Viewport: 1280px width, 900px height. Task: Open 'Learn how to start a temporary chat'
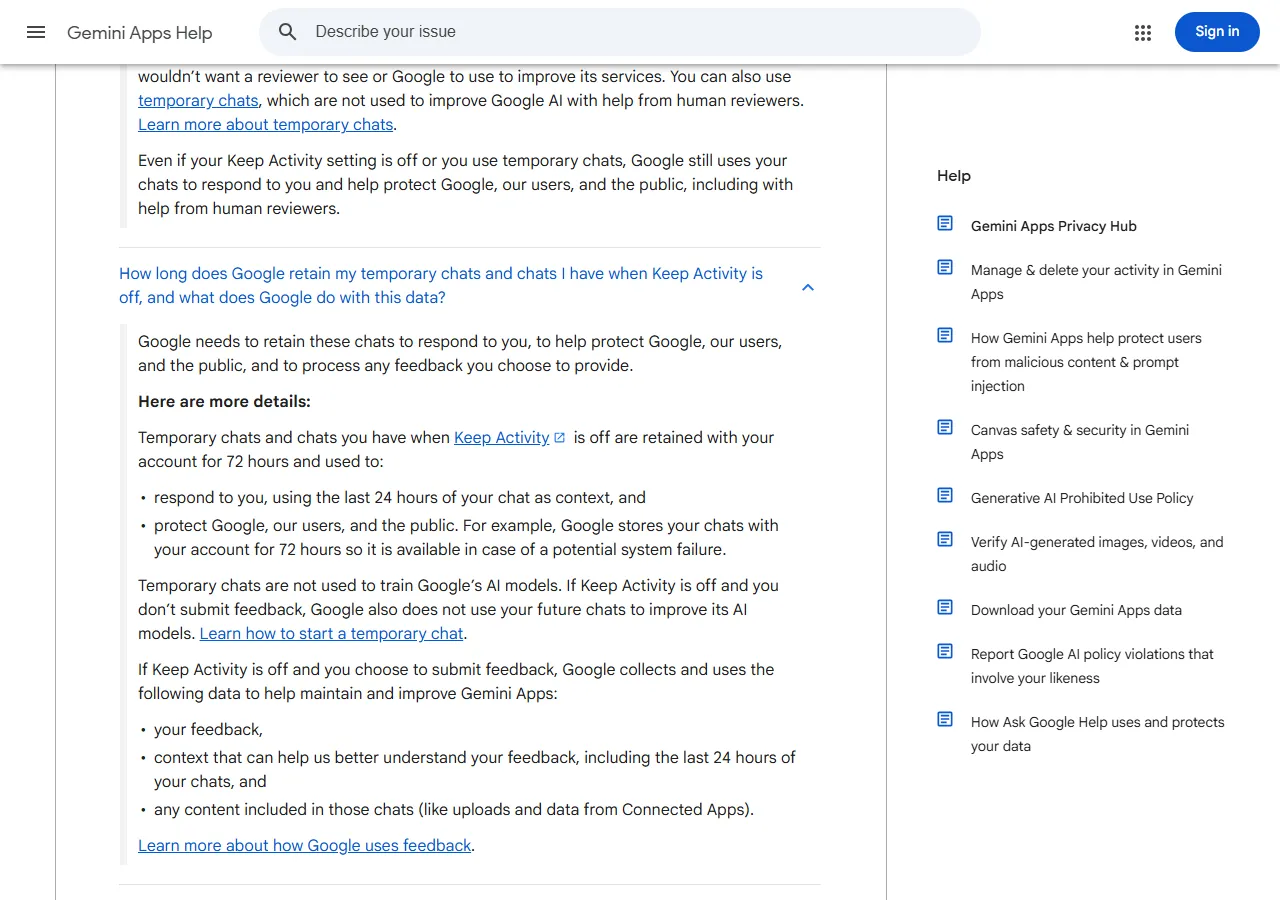click(x=332, y=634)
